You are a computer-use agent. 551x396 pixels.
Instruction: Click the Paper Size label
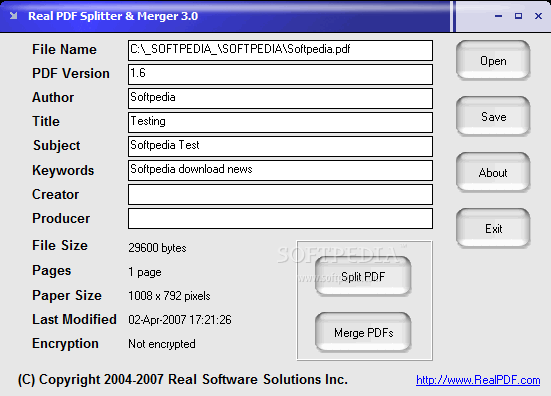point(67,296)
